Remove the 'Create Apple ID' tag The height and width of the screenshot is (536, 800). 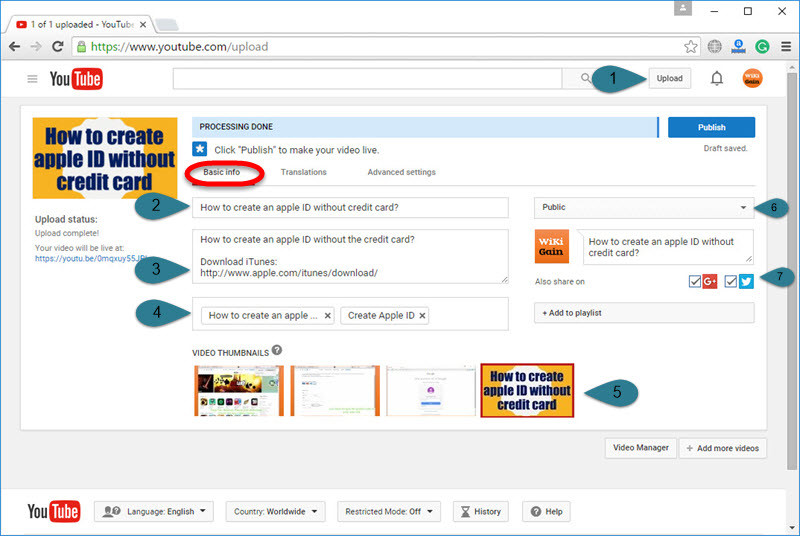[422, 316]
